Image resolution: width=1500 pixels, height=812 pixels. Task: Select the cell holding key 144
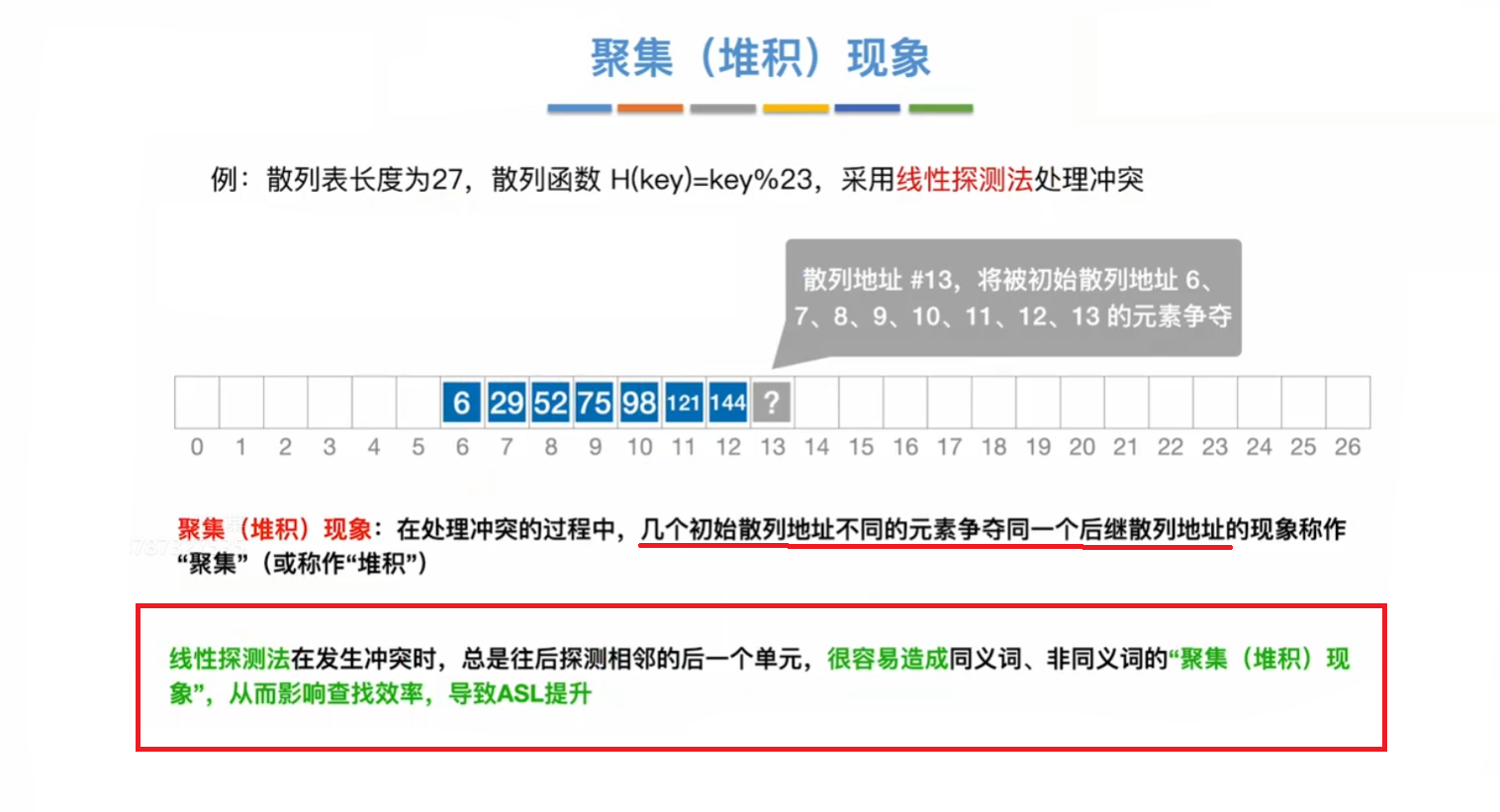[x=727, y=402]
